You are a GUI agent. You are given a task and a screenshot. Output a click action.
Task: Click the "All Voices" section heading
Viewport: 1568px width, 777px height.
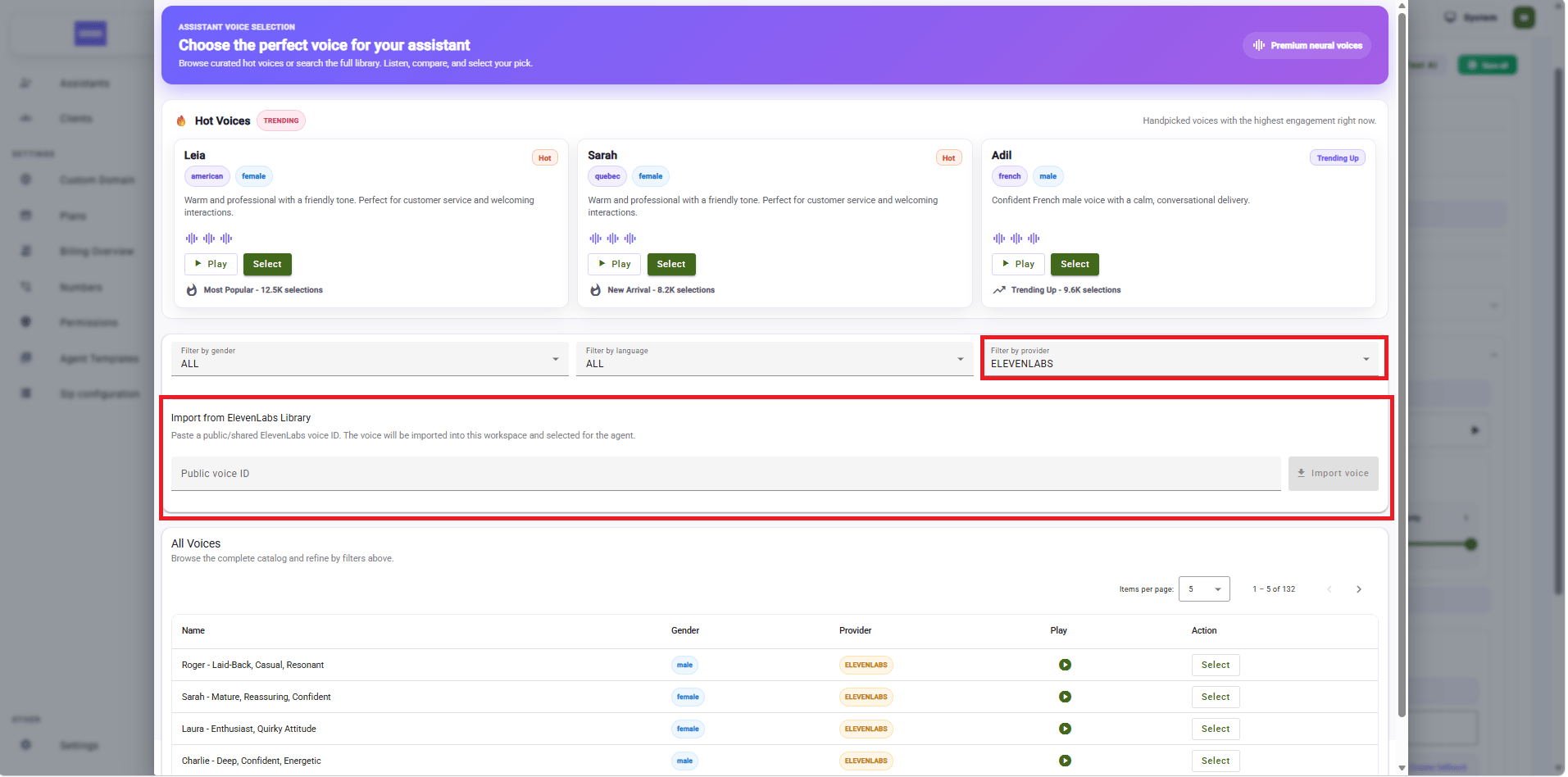pos(196,543)
